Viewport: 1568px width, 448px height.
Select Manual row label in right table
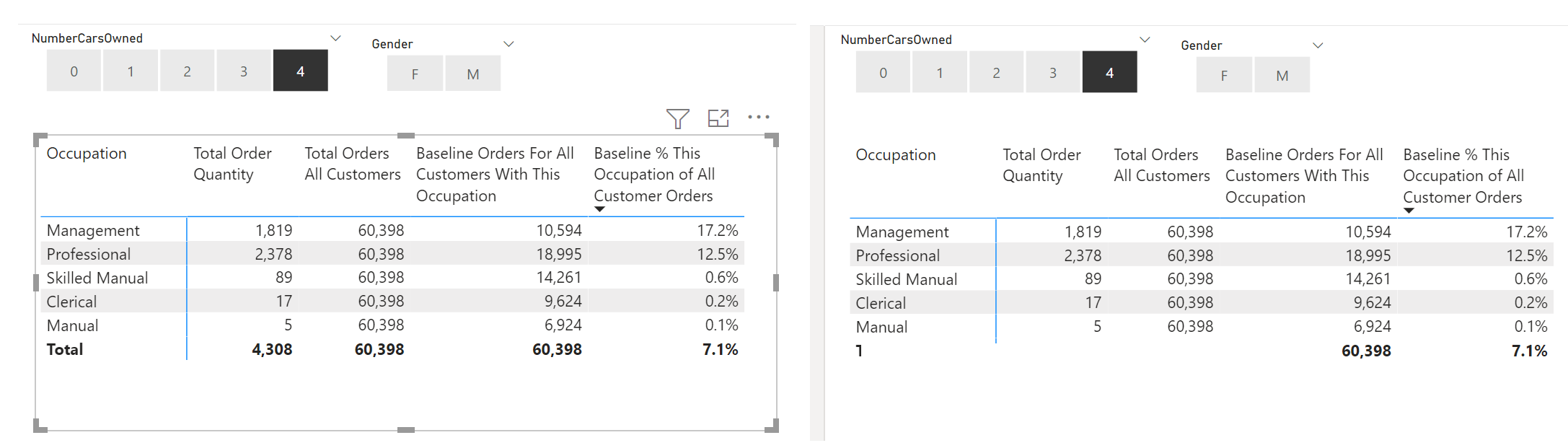click(x=881, y=328)
